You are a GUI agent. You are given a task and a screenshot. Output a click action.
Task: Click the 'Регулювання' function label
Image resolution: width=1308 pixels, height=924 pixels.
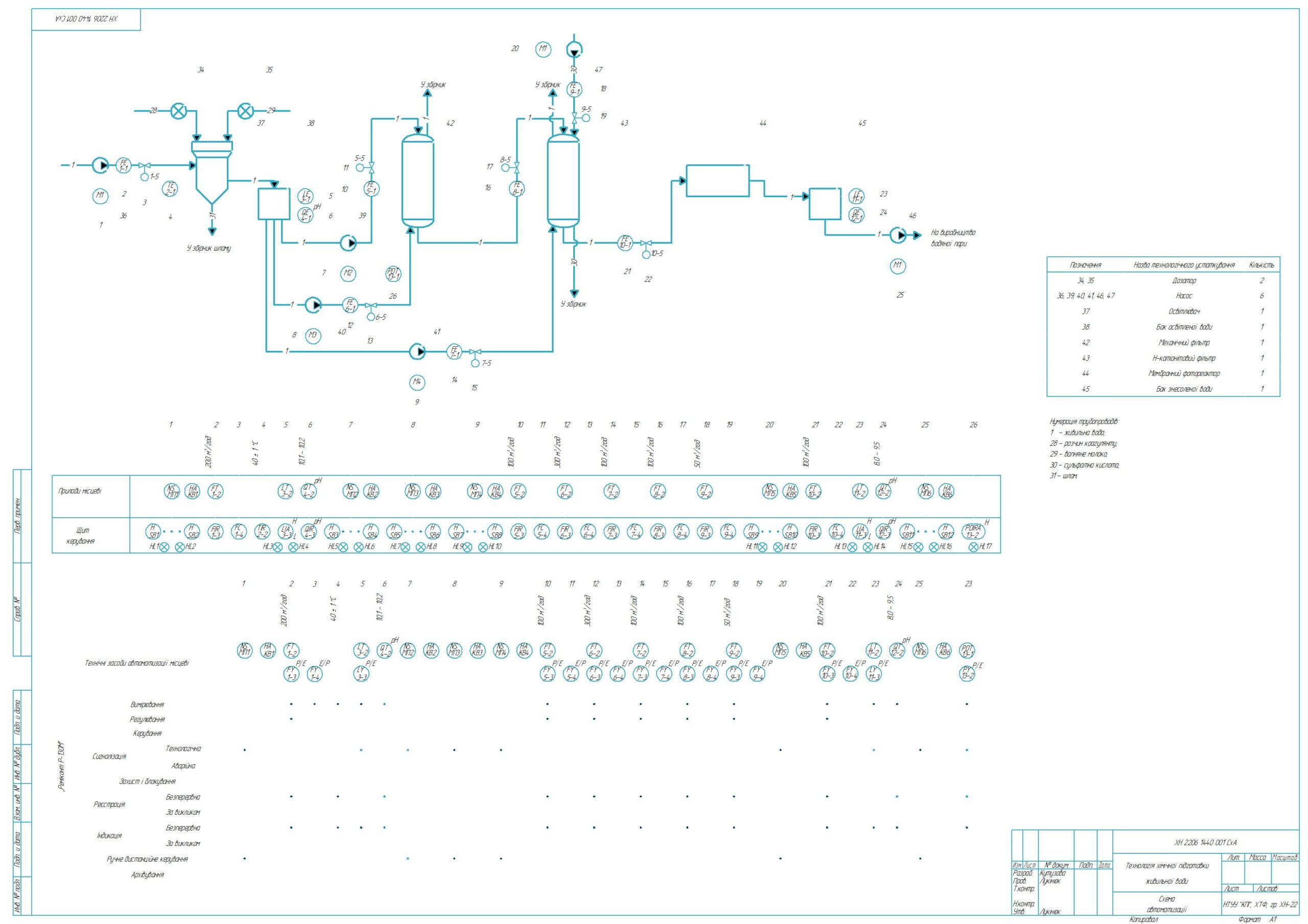coord(147,720)
